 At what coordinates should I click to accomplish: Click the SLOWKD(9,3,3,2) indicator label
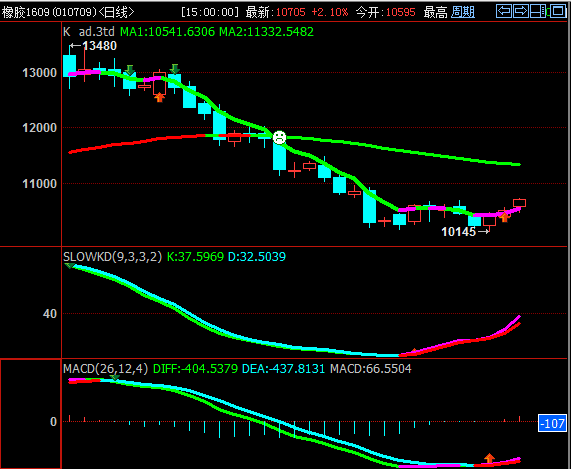(x=112, y=257)
